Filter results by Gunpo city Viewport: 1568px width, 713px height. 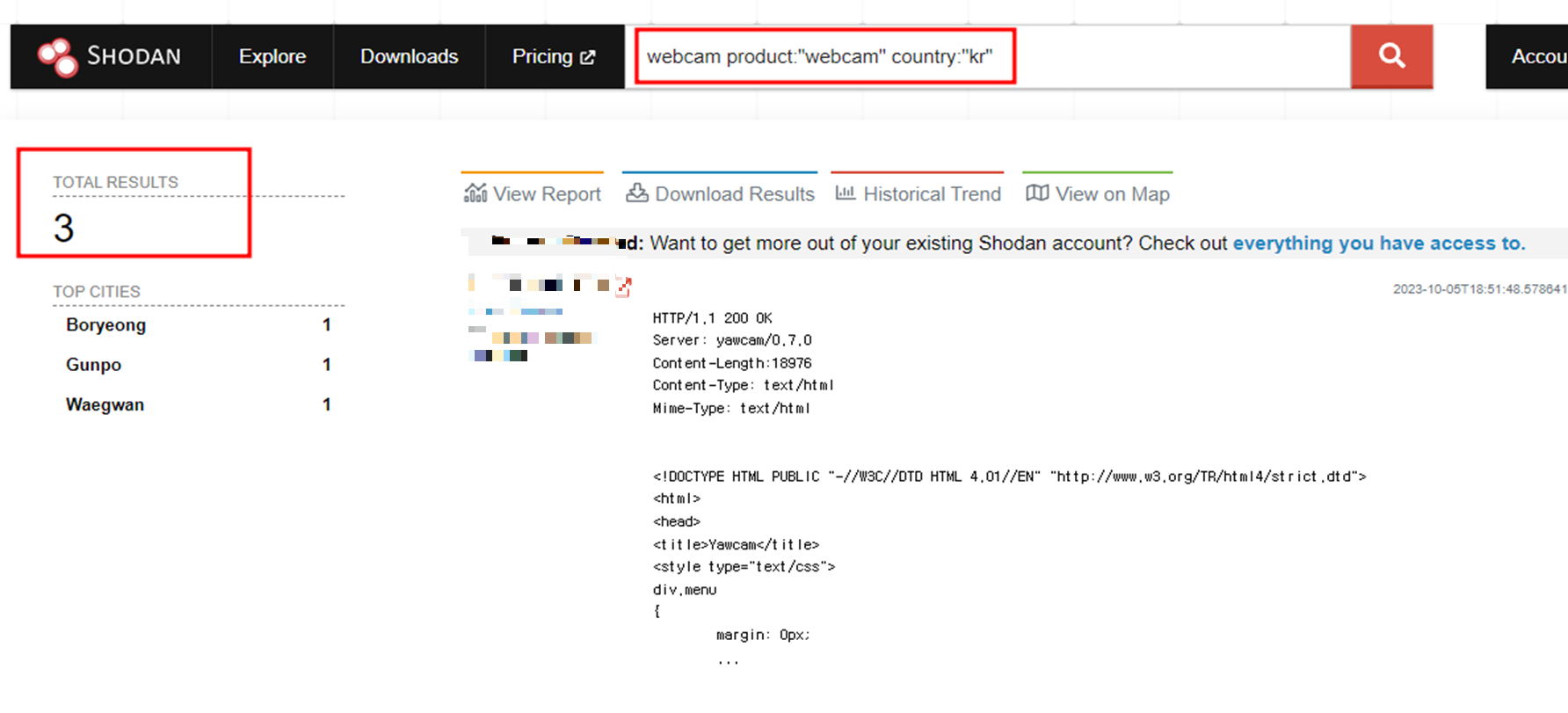93,365
